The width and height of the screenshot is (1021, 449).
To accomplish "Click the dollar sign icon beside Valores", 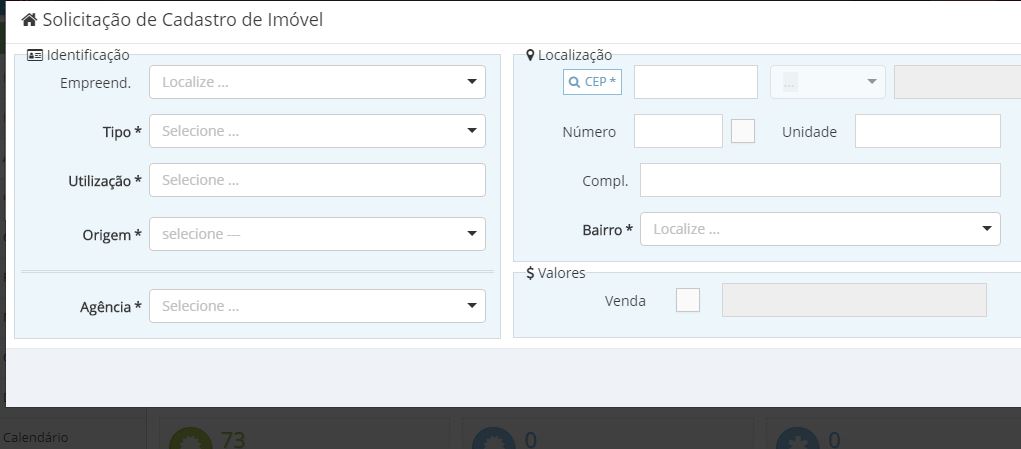I will tap(530, 273).
